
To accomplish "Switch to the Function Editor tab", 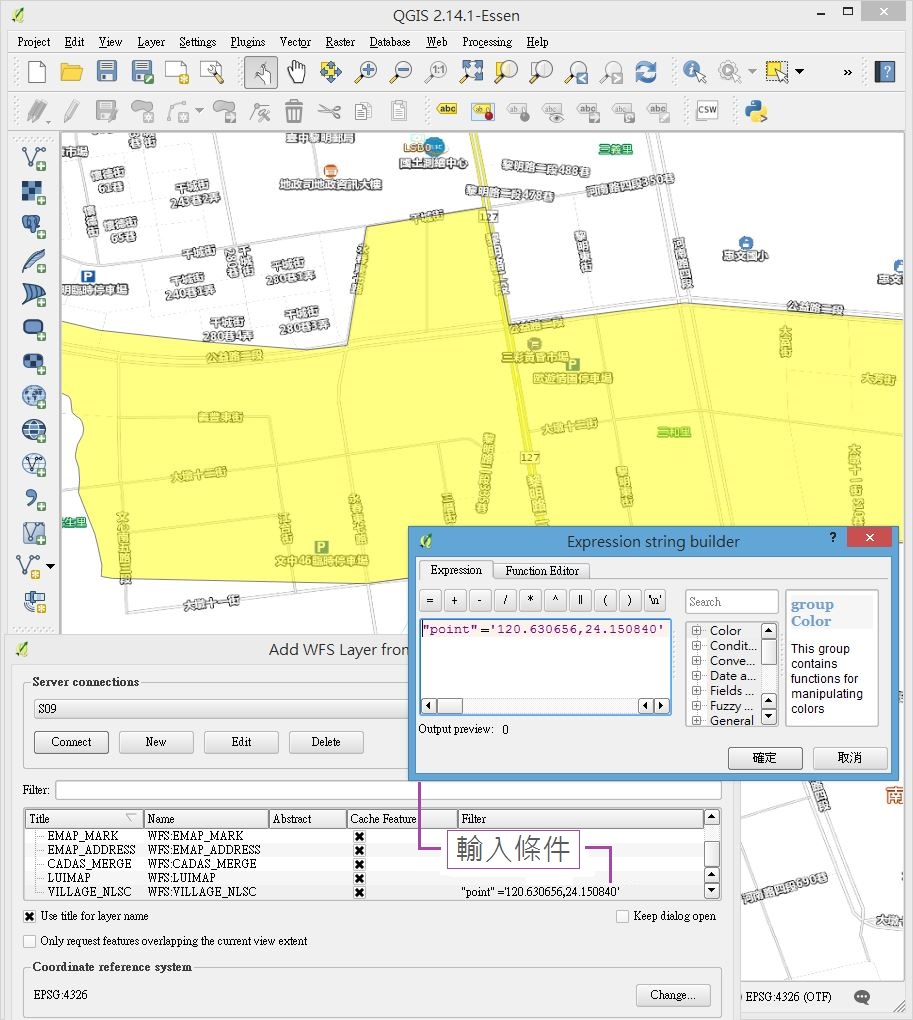I will point(542,571).
